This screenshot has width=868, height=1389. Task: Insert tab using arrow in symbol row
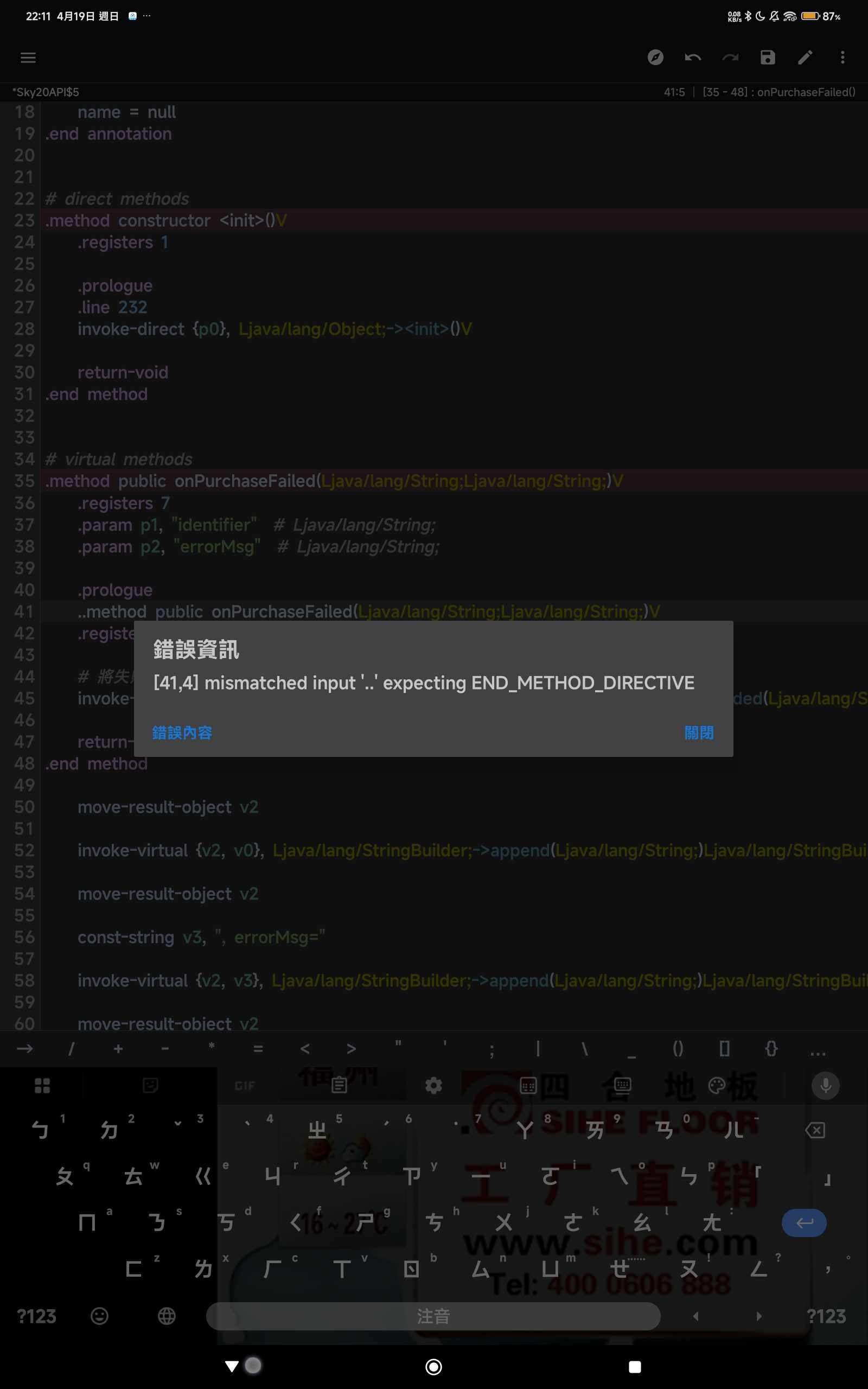(25, 1049)
